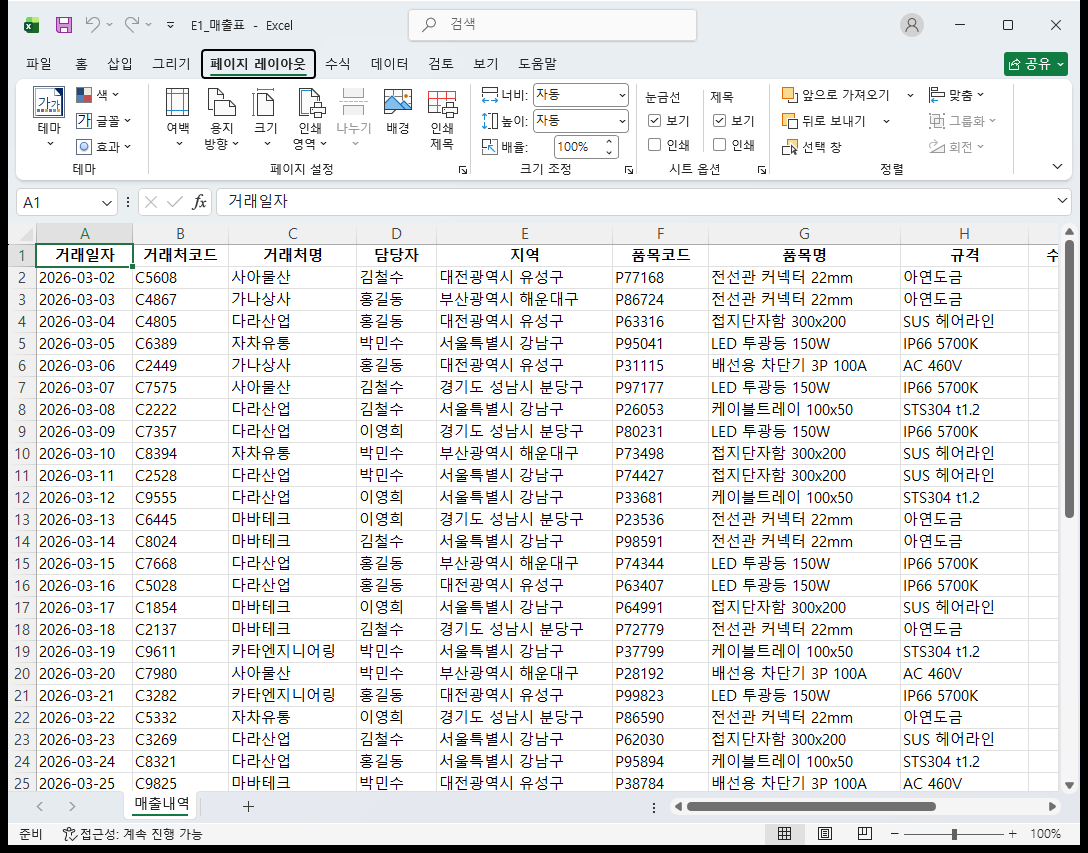Click the Save icon in title bar
The image size is (1088, 853).
64,25
